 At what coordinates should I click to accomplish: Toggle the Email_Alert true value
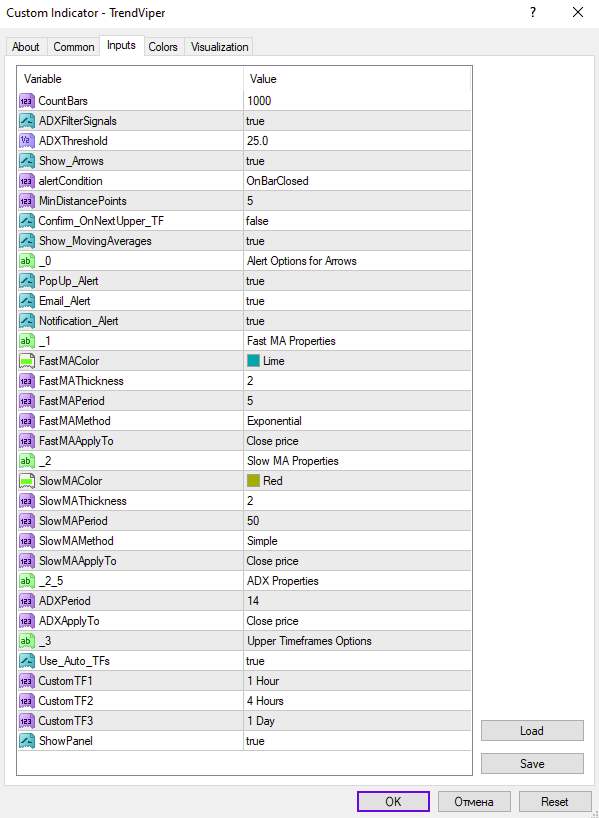(357, 301)
